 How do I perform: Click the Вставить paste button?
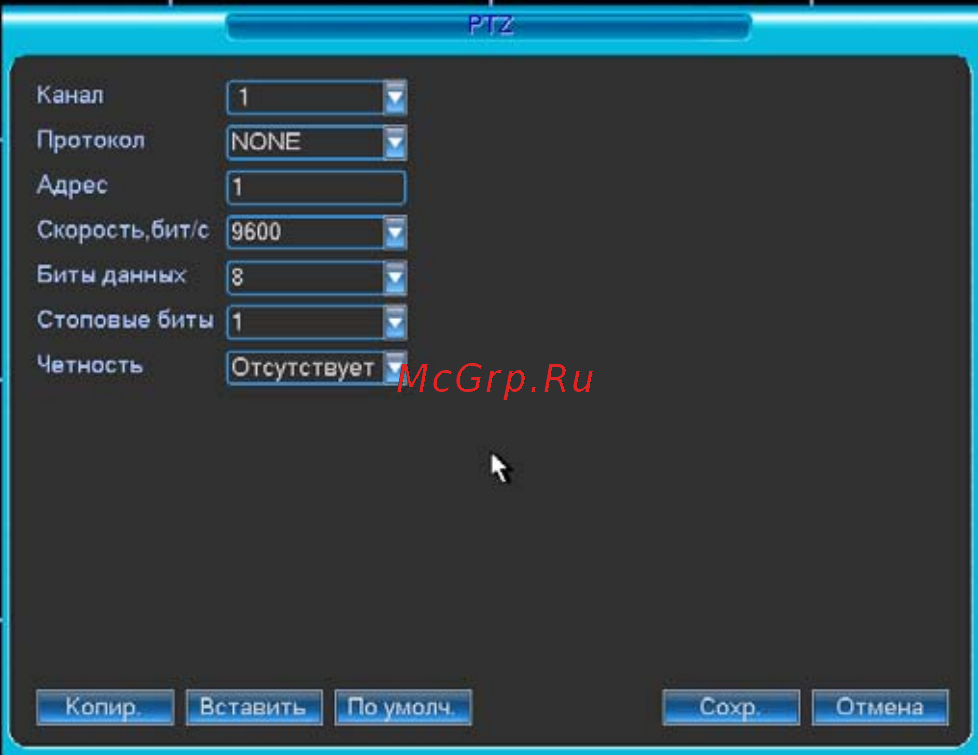click(254, 707)
